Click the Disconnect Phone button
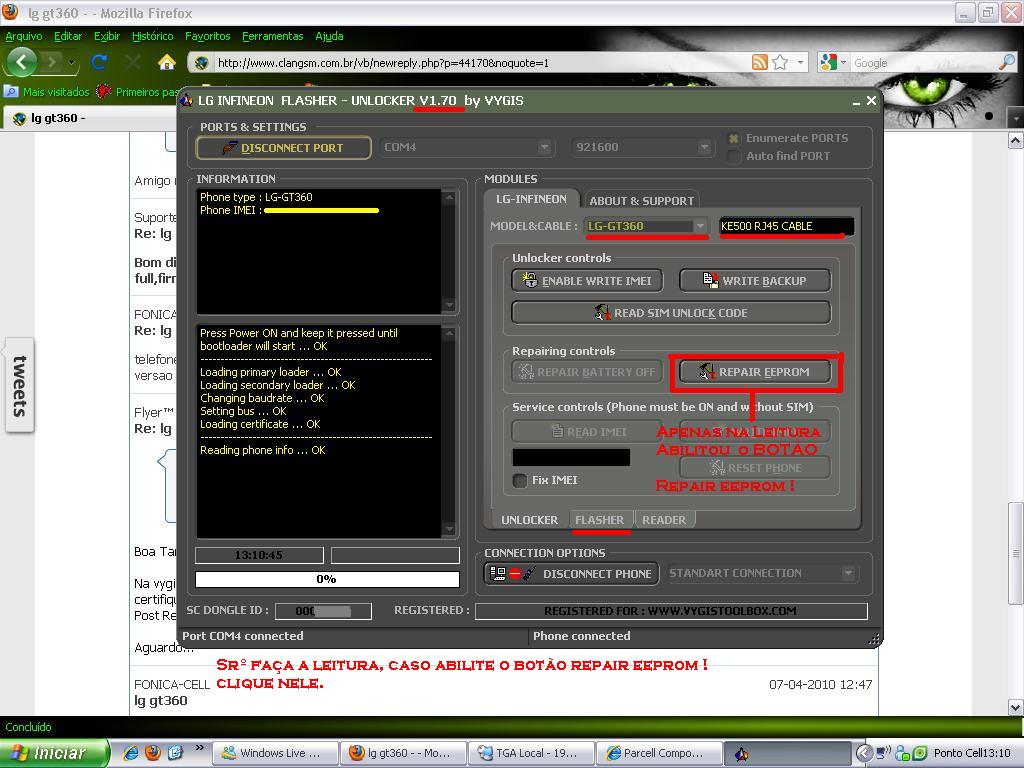Image resolution: width=1024 pixels, height=768 pixels. (571, 573)
